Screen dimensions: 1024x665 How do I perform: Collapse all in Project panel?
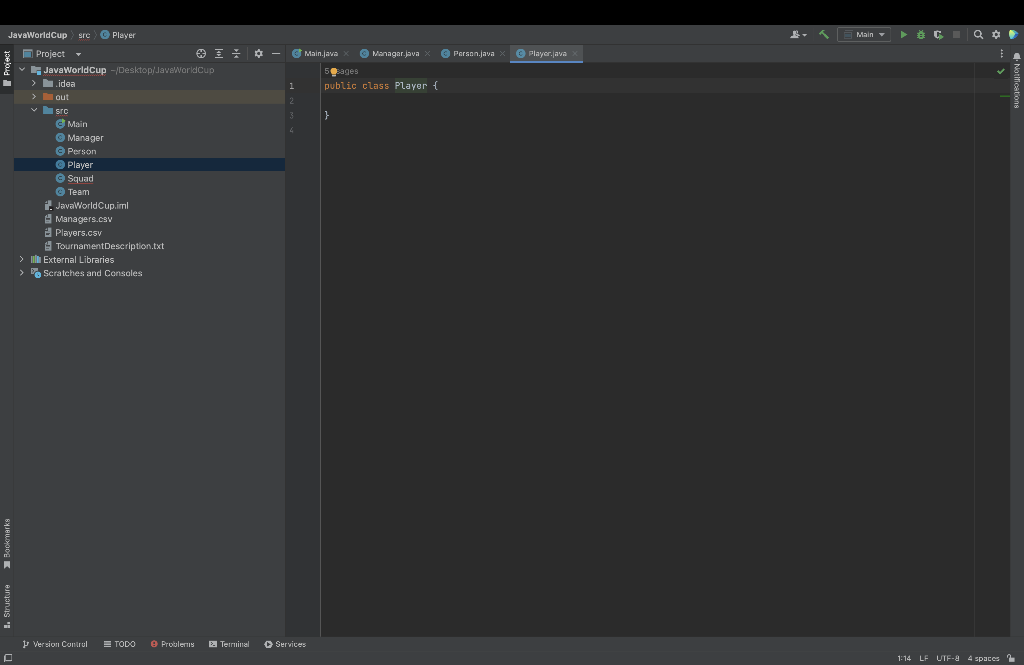(x=236, y=54)
